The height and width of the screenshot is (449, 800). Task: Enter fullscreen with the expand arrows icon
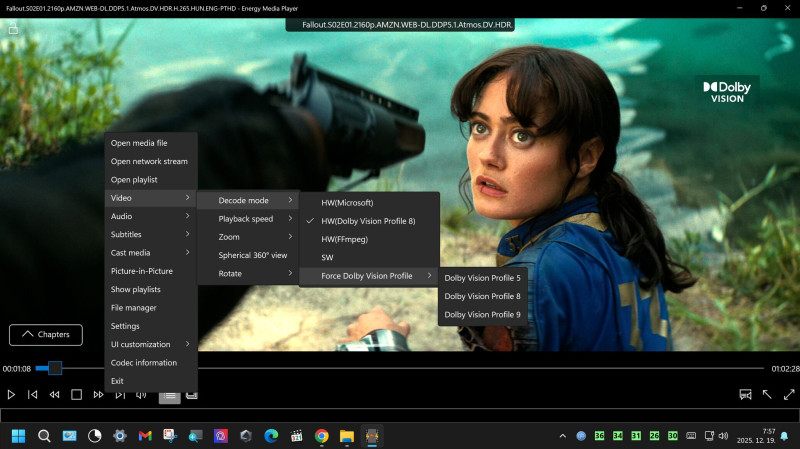(789, 394)
